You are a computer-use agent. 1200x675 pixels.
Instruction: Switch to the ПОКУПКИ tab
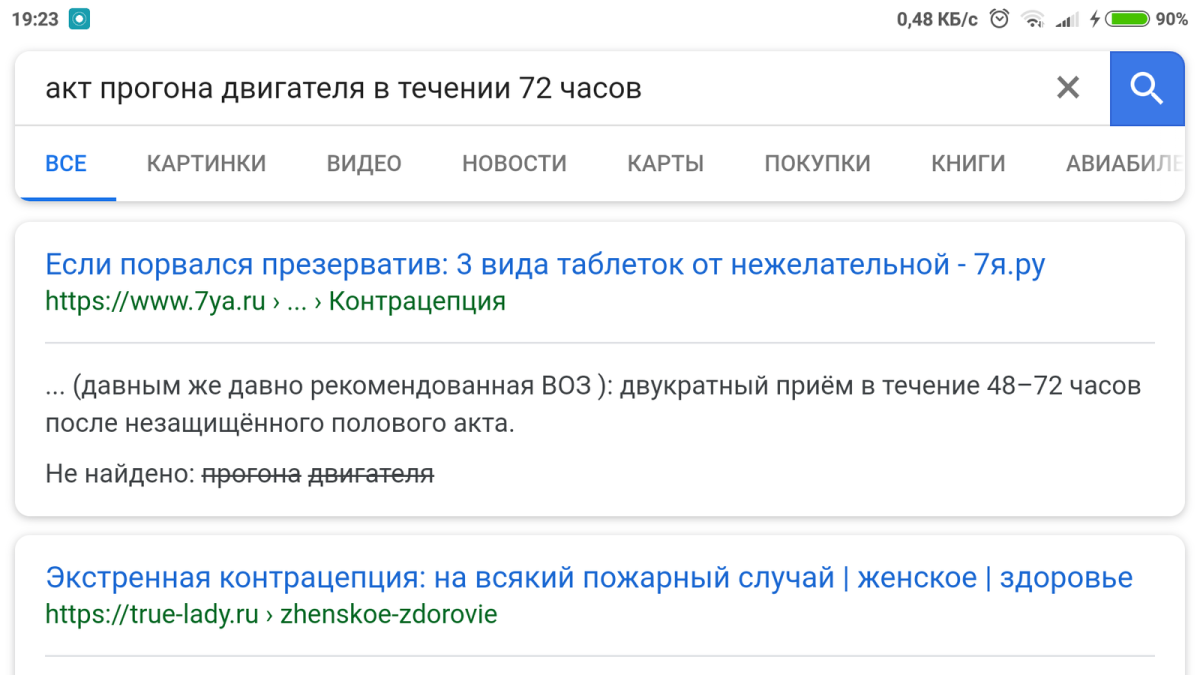coord(817,163)
